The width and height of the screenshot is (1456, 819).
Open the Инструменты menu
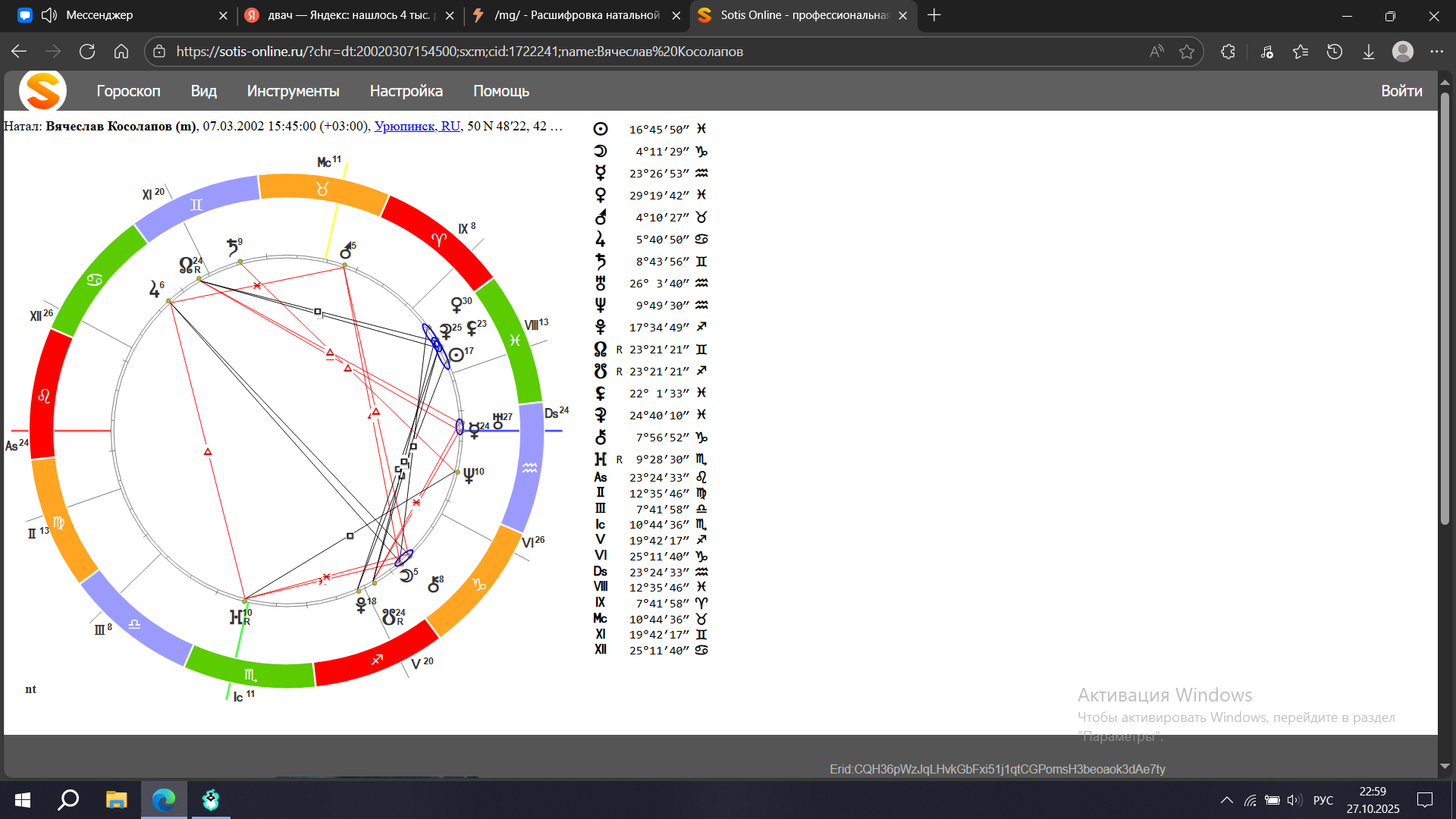293,91
